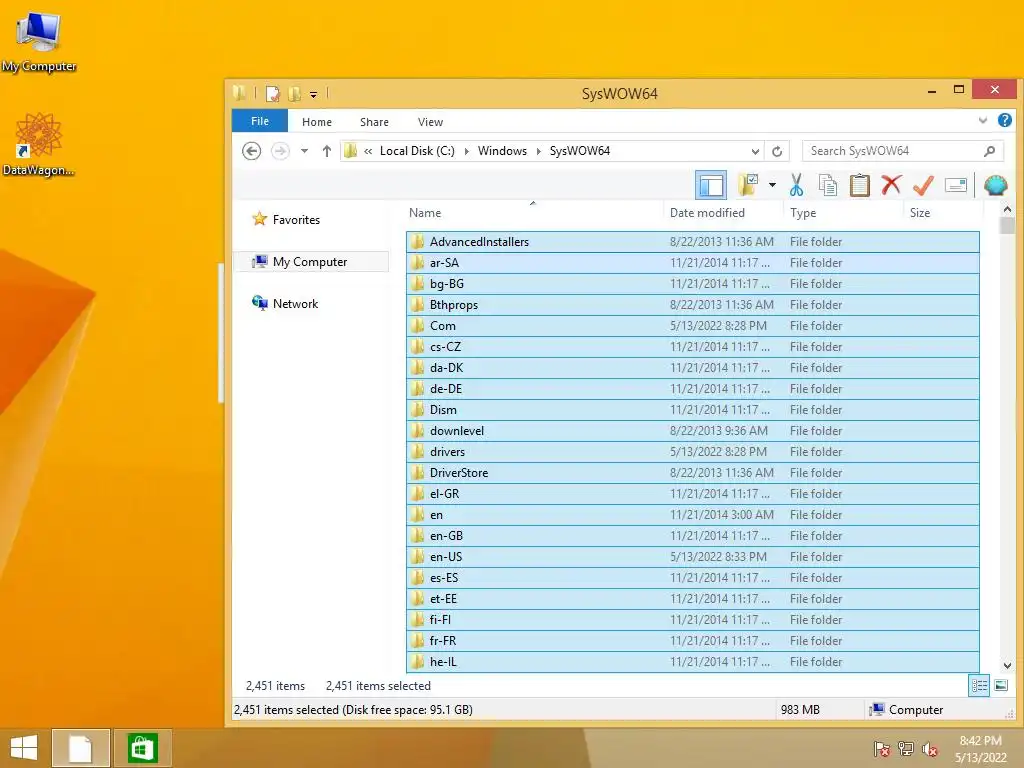The image size is (1024, 768).
Task: Click Local Disk (C:) in the address path
Action: (417, 151)
